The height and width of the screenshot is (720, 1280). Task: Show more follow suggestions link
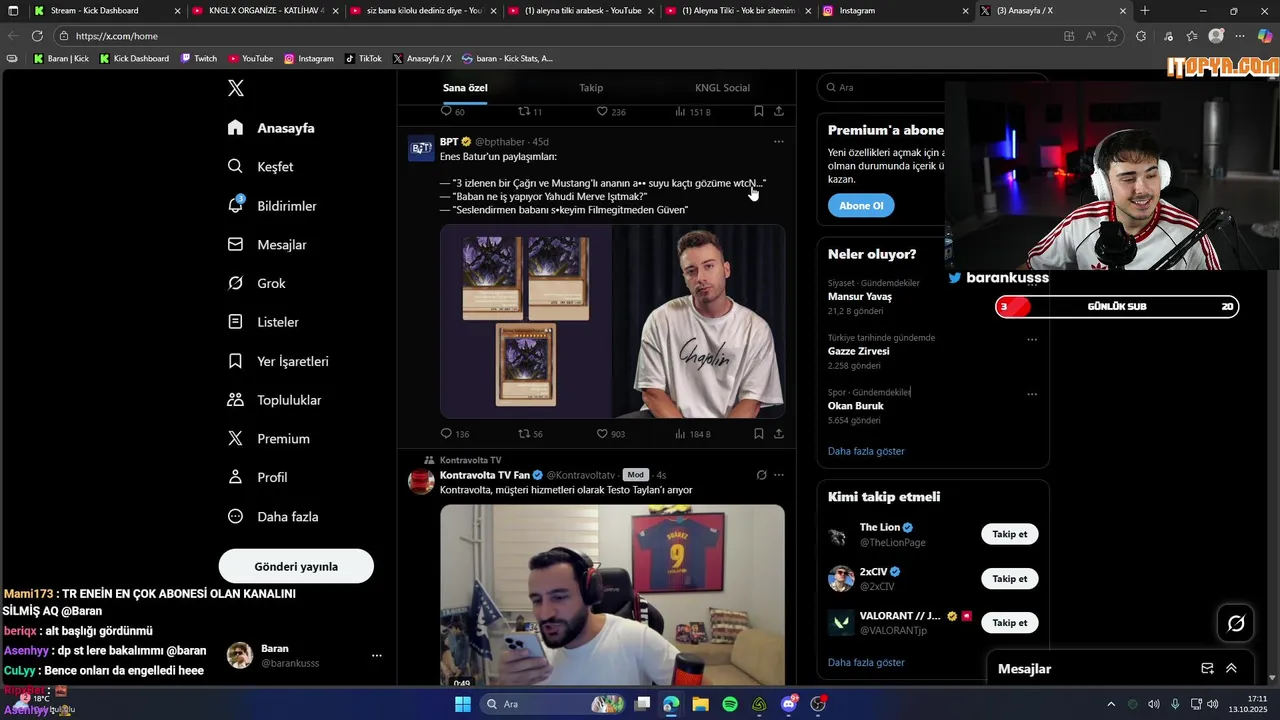coord(866,662)
